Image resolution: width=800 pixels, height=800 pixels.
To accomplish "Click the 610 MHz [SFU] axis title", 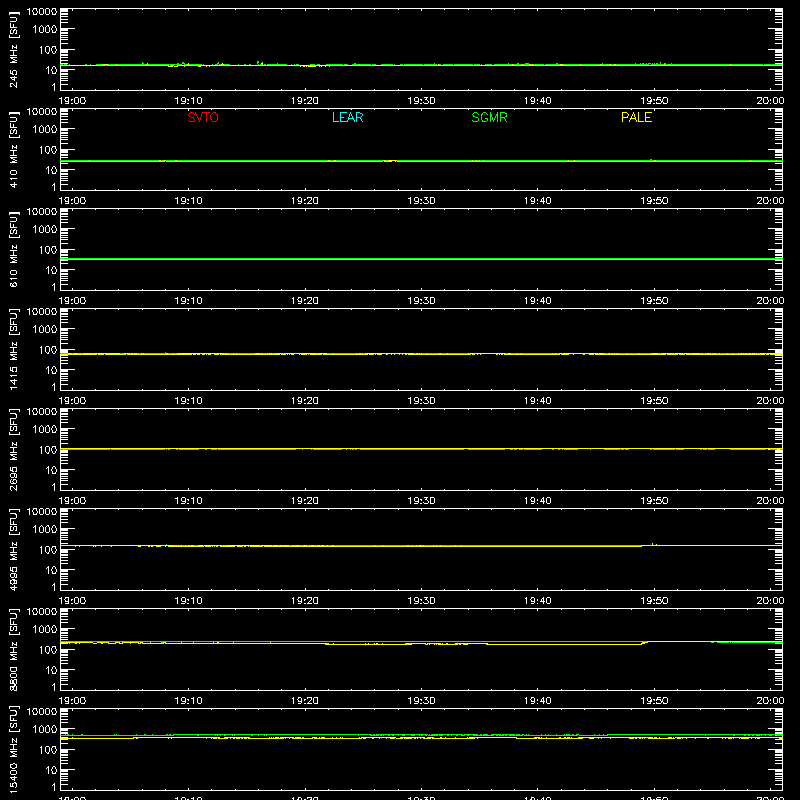I will coord(13,249).
